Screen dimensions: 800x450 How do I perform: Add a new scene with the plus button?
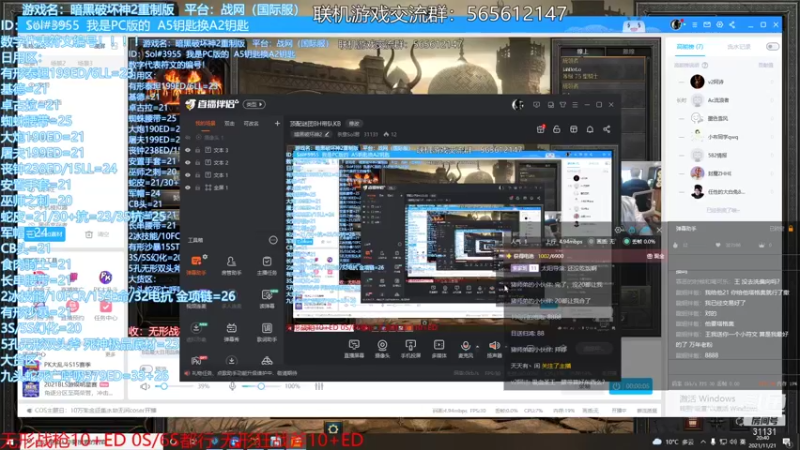coord(277,123)
